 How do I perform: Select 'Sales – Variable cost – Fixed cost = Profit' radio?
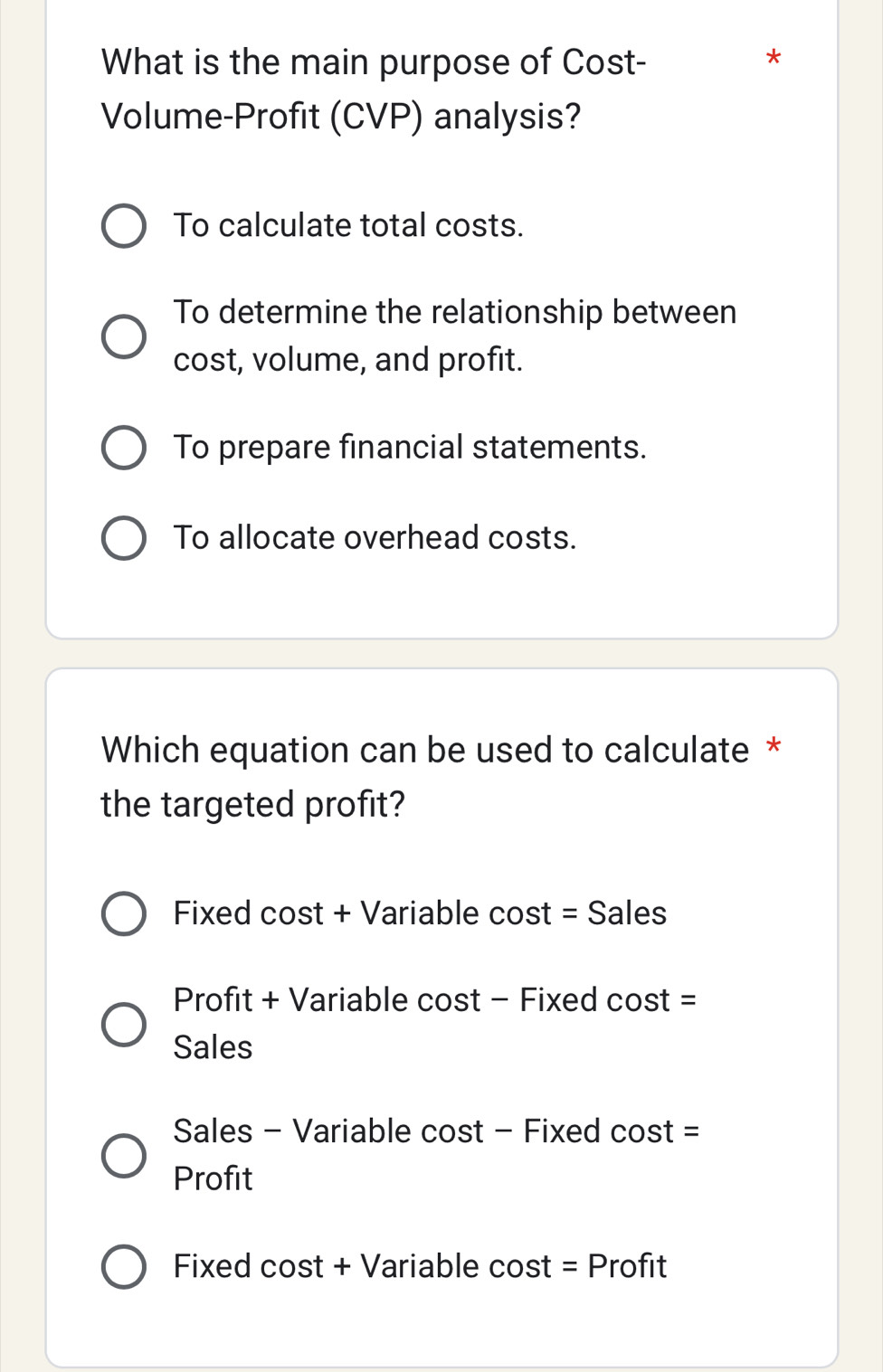[x=123, y=1155]
